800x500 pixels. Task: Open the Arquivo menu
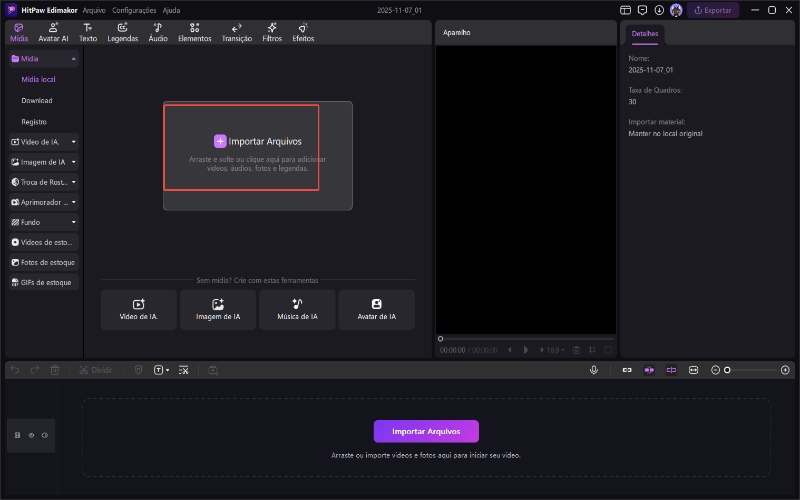94,9
